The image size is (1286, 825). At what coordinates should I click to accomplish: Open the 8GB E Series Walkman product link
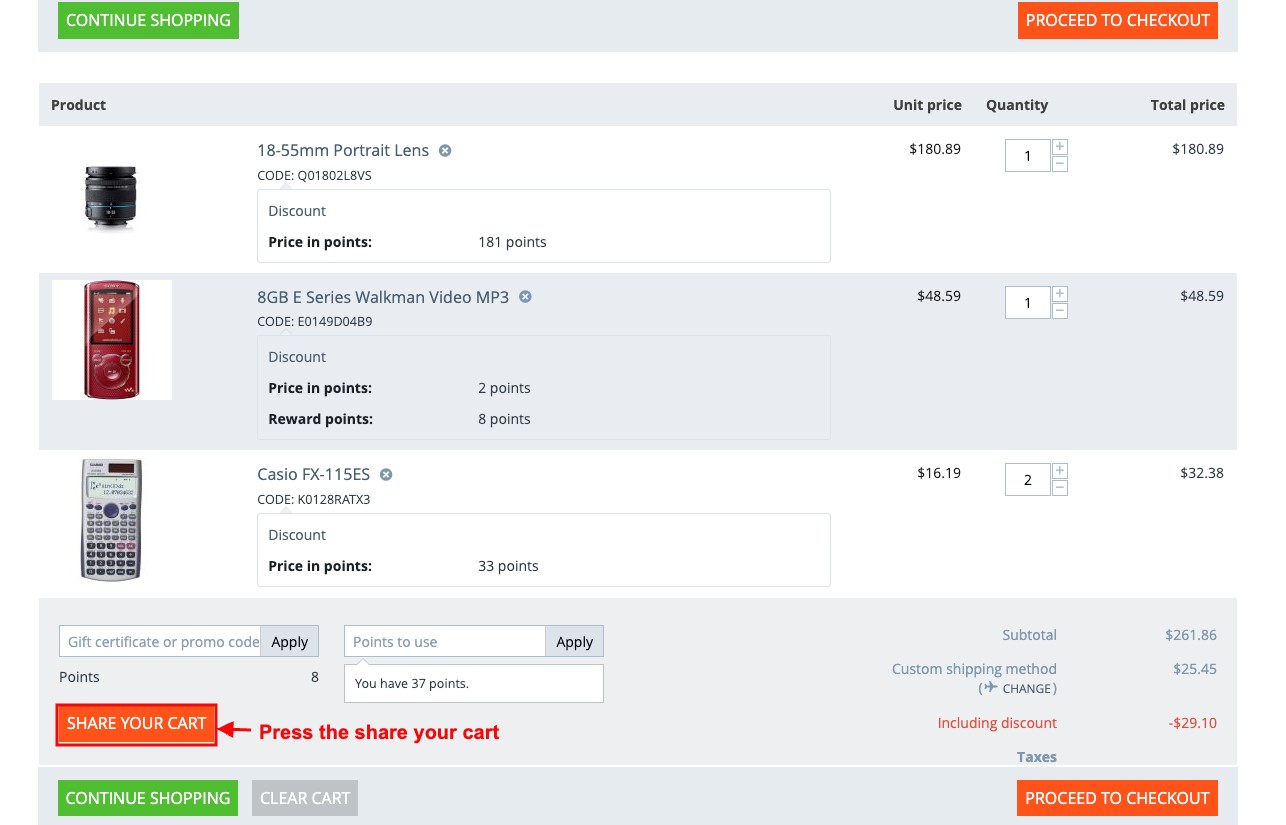383,297
